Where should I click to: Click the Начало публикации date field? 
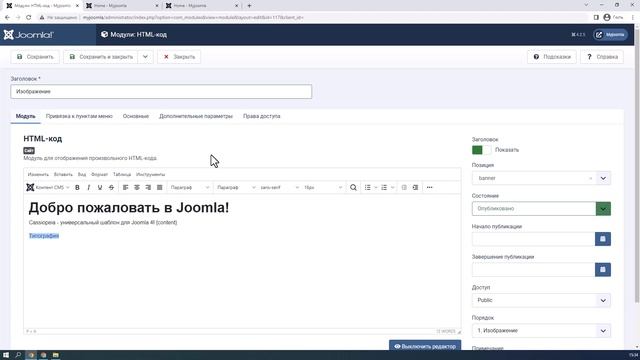tap(533, 239)
